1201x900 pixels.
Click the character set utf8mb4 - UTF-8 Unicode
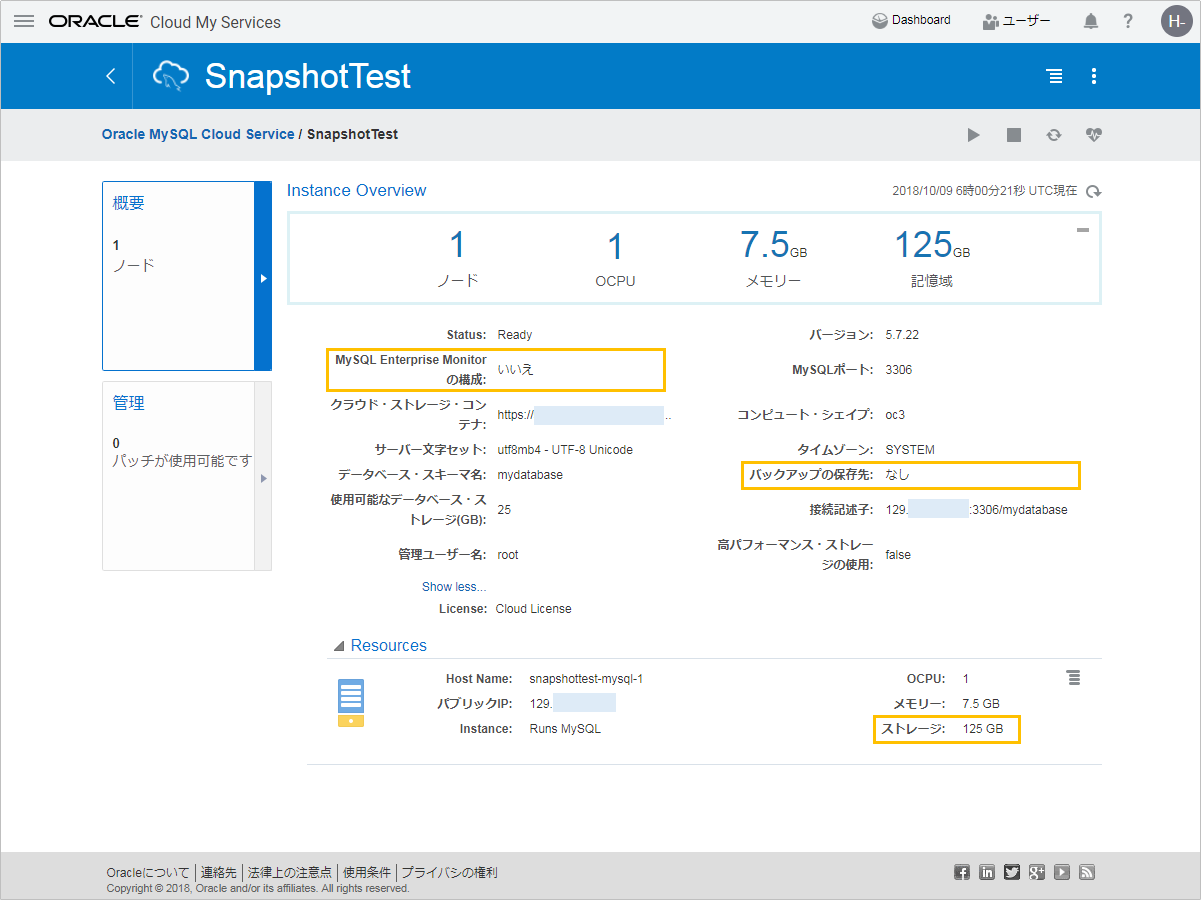[565, 450]
